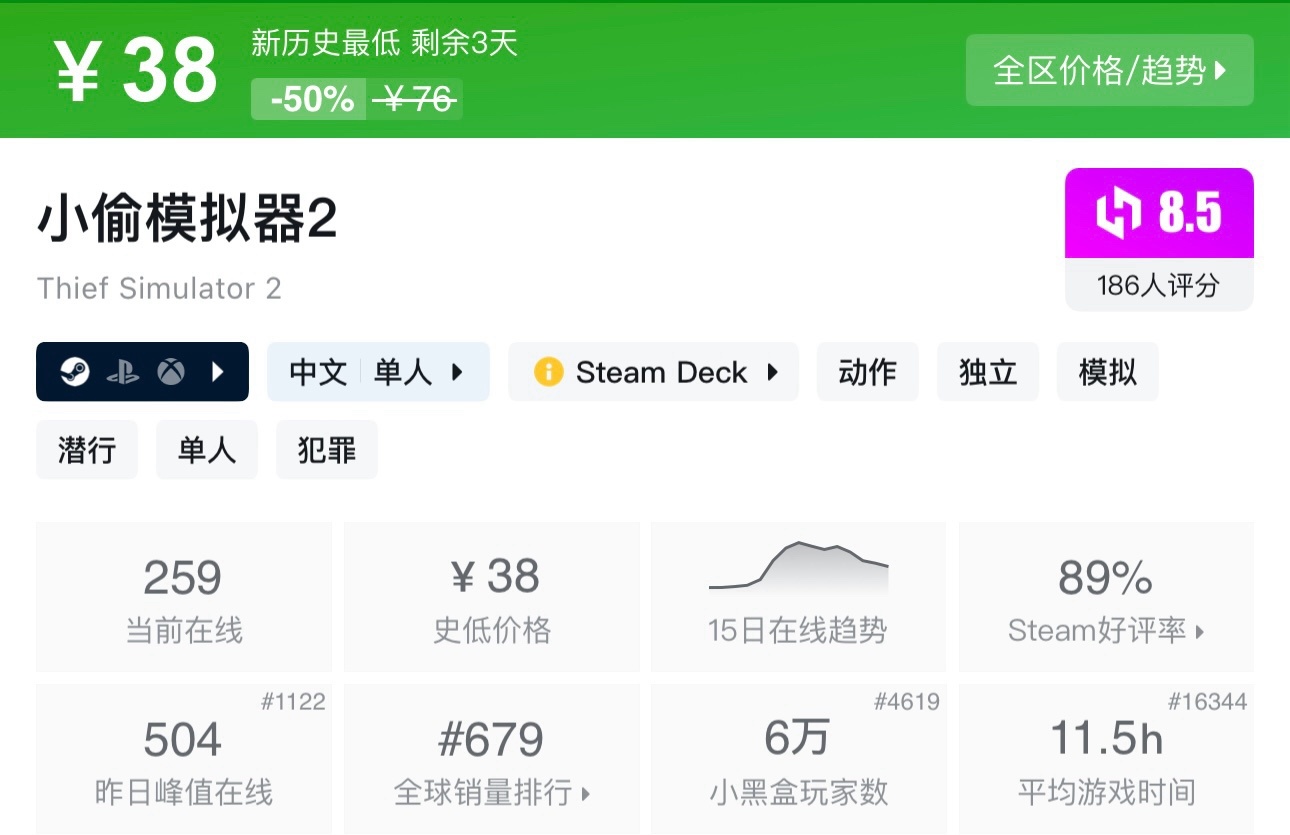The image size is (1290, 835).
Task: Switch to the 模拟 tag
Action: [1107, 371]
